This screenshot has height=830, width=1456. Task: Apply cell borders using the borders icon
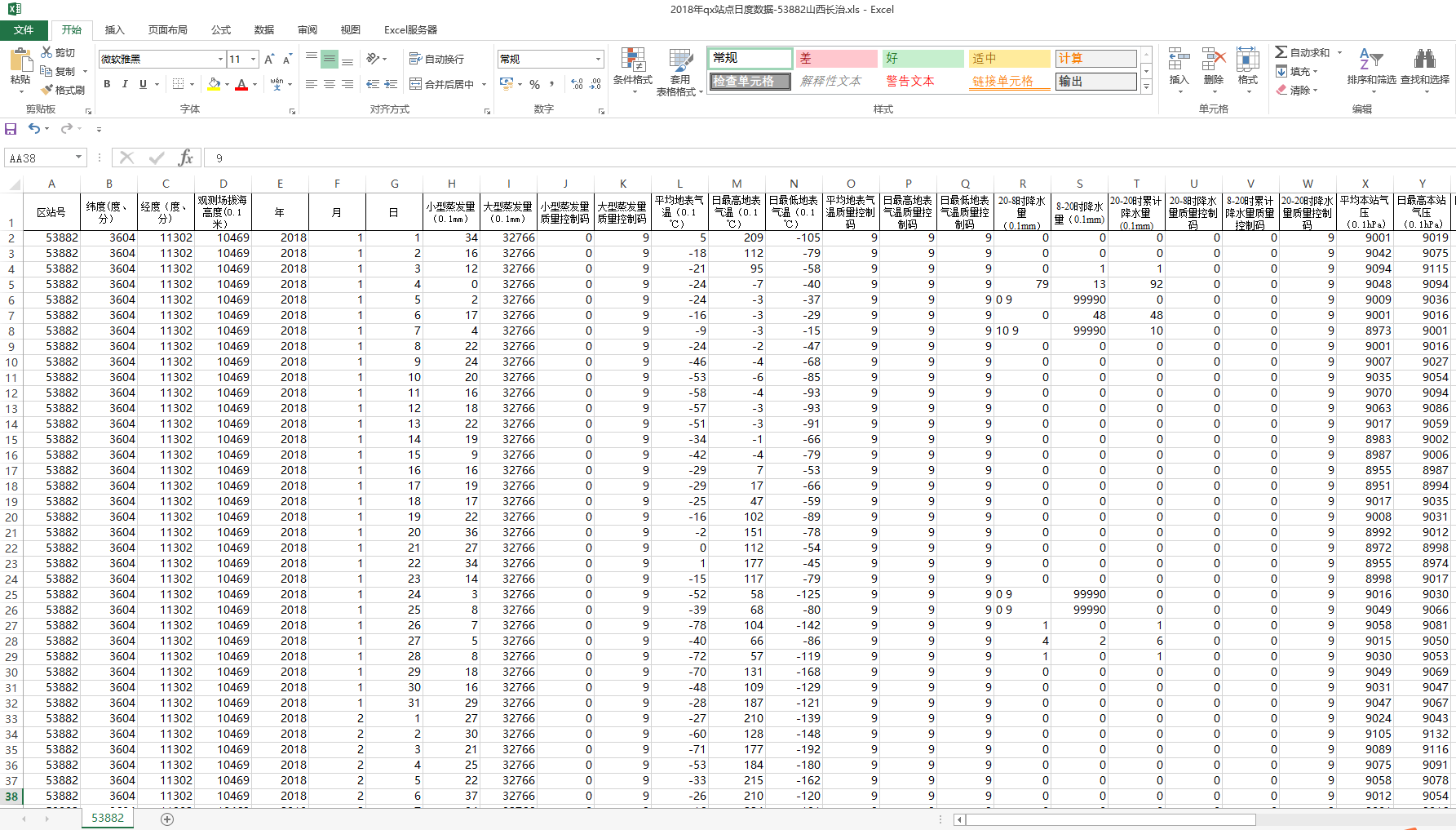click(x=178, y=84)
